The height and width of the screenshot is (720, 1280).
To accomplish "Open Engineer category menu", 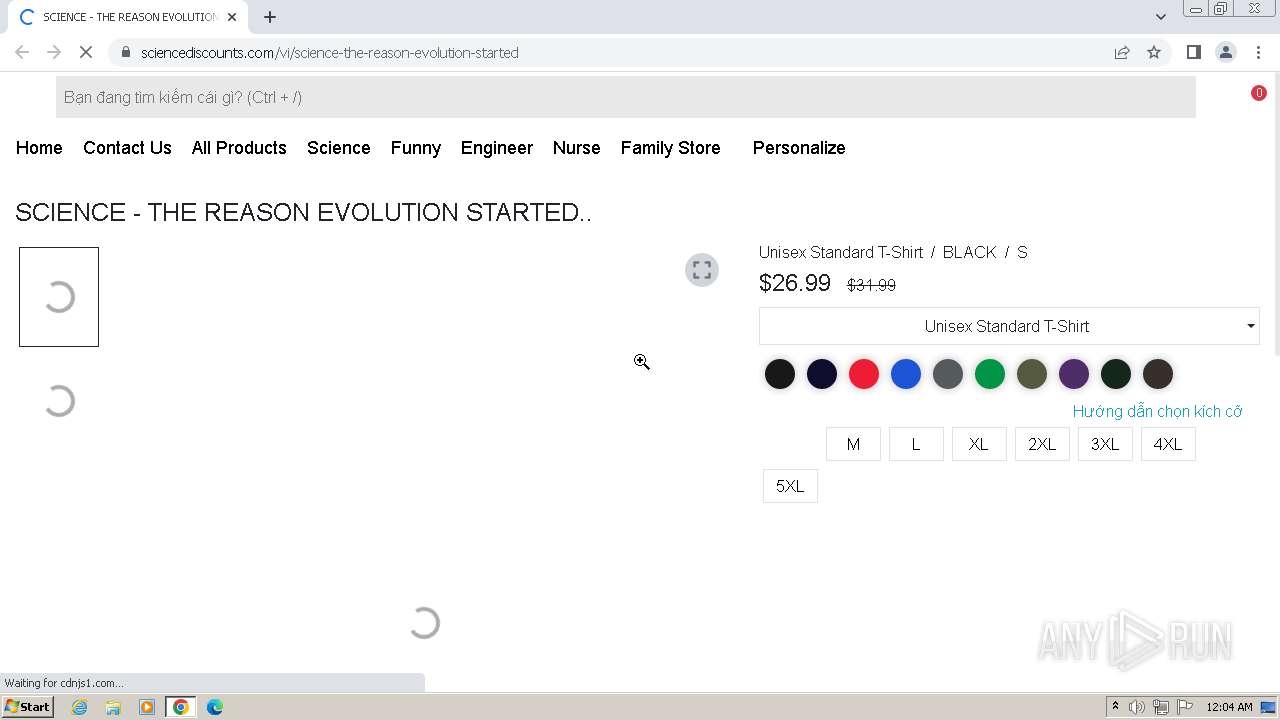I will click(x=497, y=148).
